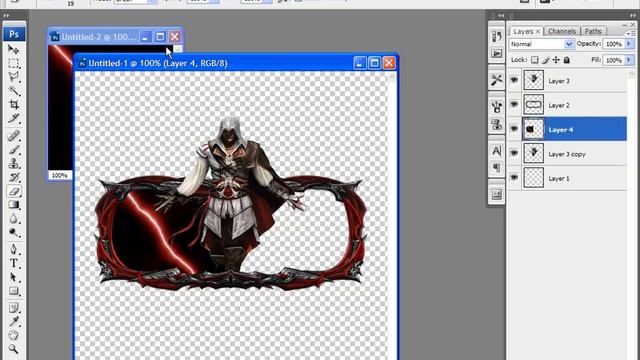Open the Normal blend mode dropdown
The image size is (640, 360).
click(542, 44)
